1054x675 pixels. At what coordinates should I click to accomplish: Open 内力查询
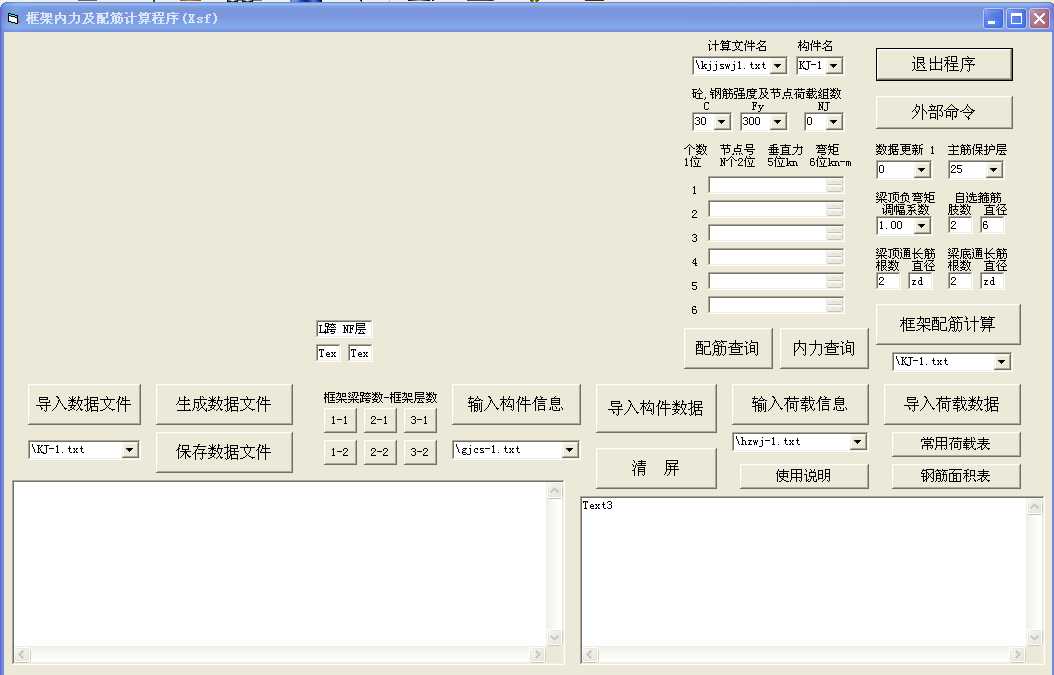point(824,348)
